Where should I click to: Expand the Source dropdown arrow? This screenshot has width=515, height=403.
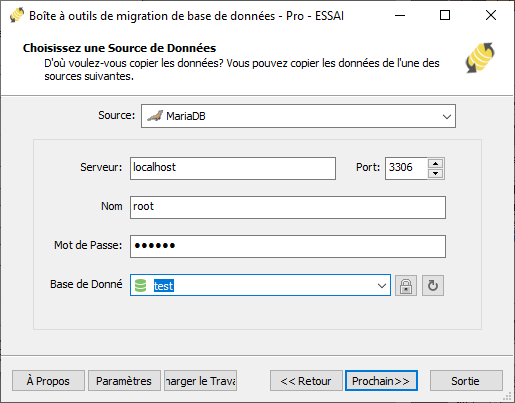(447, 116)
